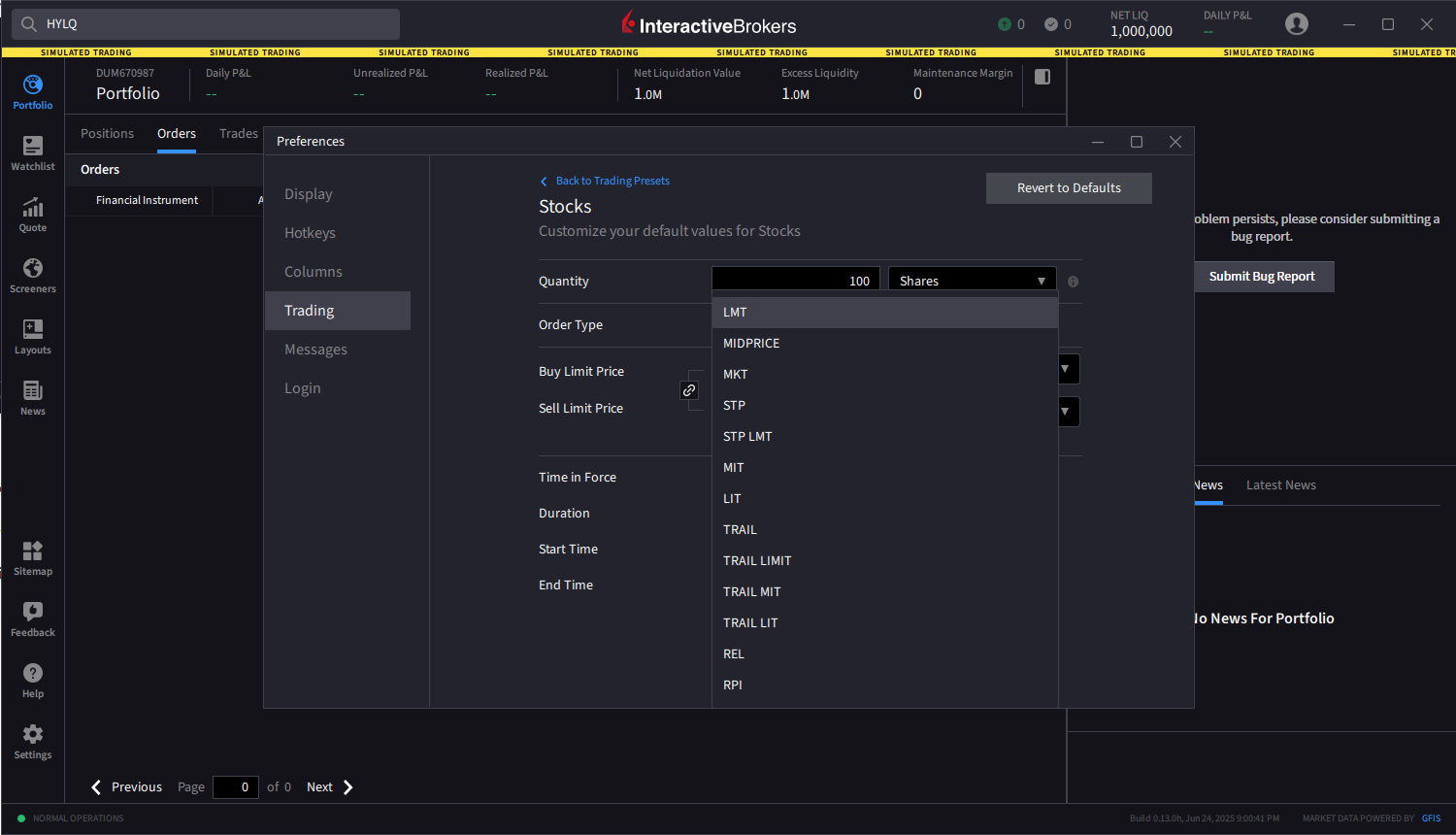Open Display preferences section
The image size is (1456, 835).
pyautogui.click(x=338, y=194)
